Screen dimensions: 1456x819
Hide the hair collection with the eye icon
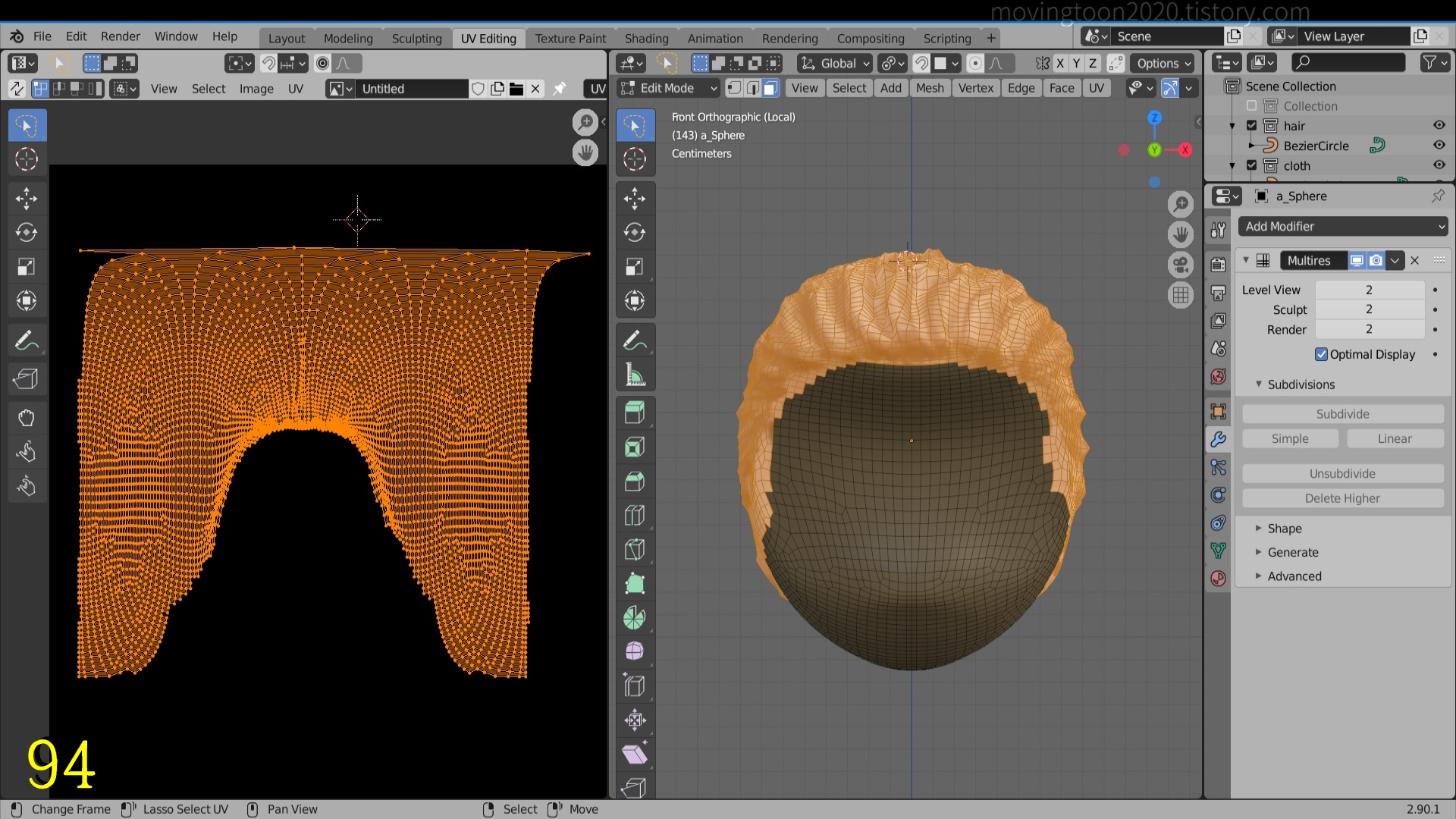coord(1439,126)
